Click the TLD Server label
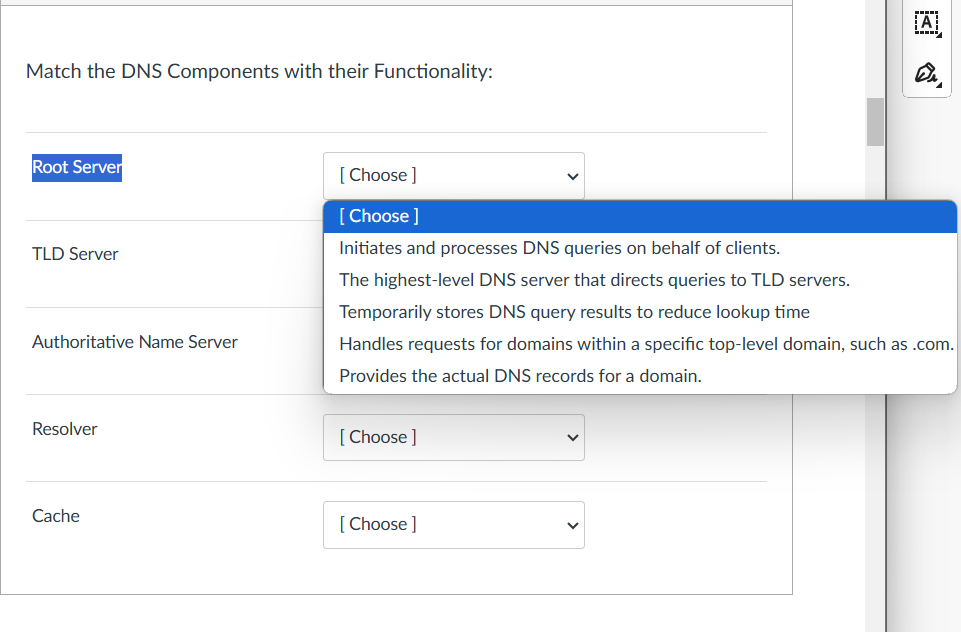Viewport: 961px width, 632px height. 74,254
